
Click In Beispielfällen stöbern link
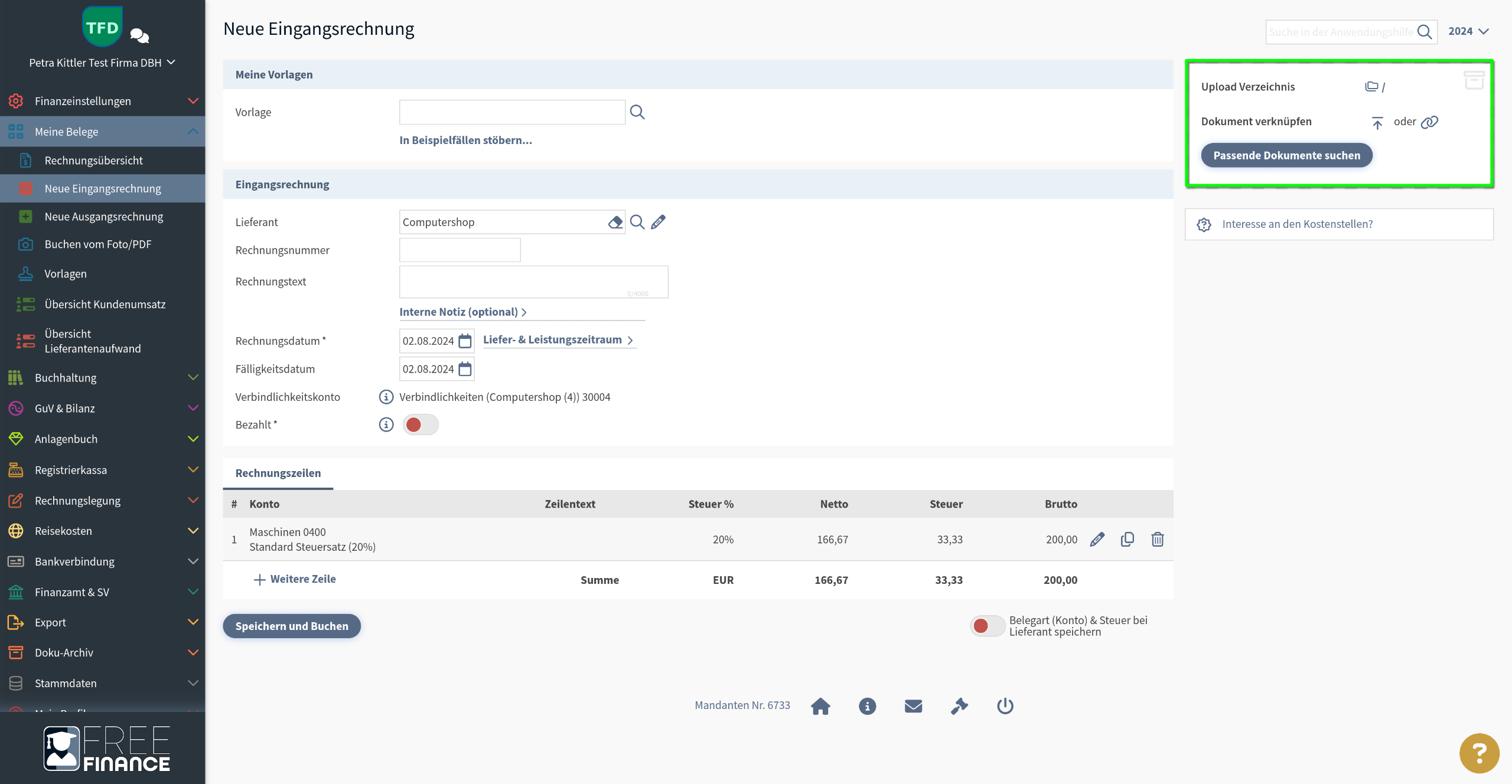[465, 140]
